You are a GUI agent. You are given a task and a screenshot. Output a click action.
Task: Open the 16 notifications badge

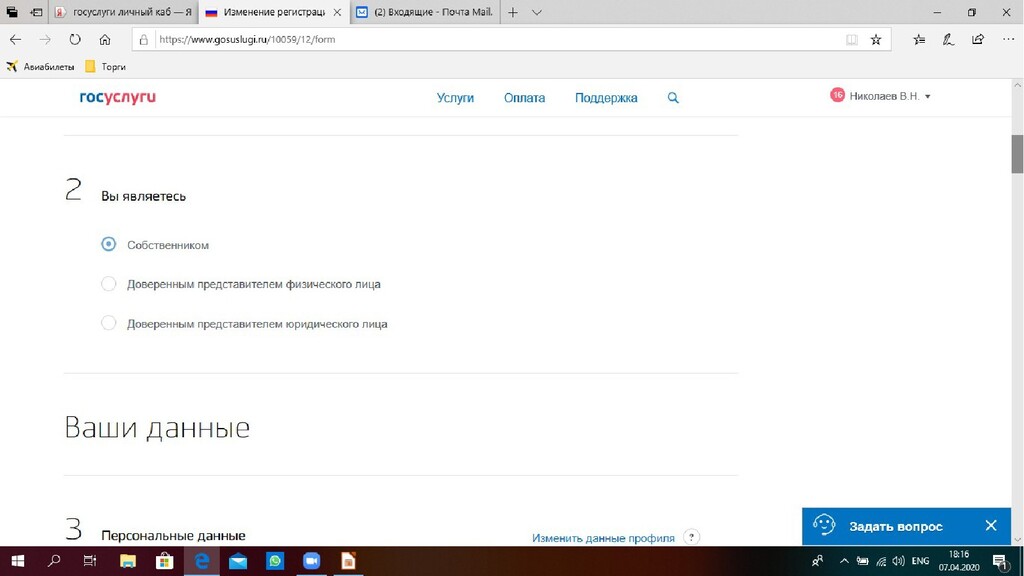tap(837, 95)
